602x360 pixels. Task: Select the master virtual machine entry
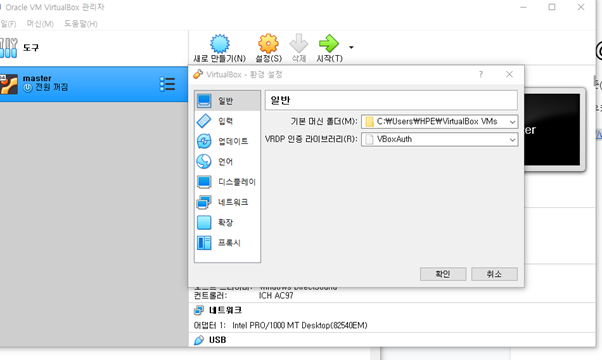(94, 84)
